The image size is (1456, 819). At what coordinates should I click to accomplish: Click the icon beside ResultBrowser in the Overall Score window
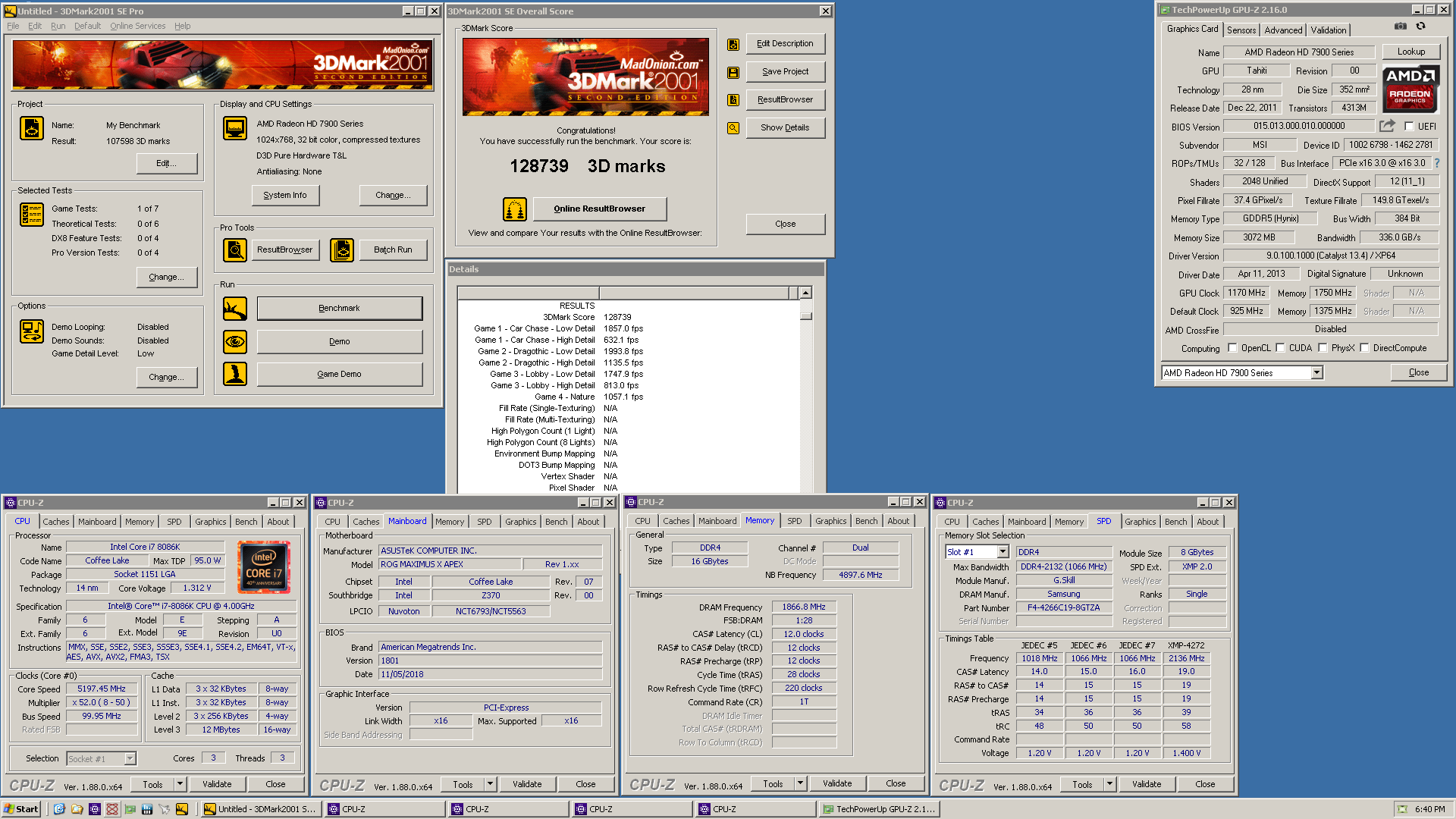[733, 100]
